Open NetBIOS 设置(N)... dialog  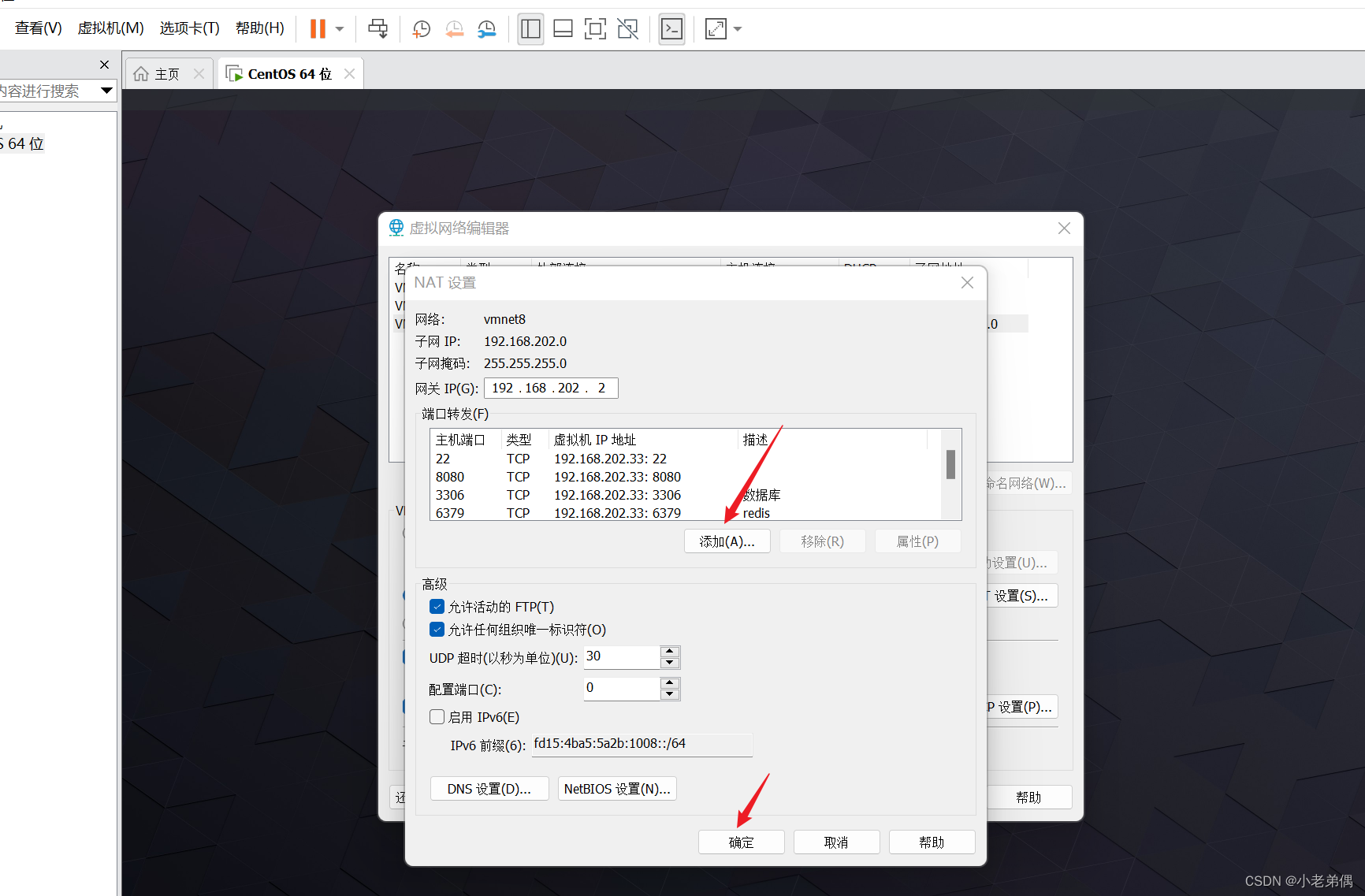pos(617,789)
